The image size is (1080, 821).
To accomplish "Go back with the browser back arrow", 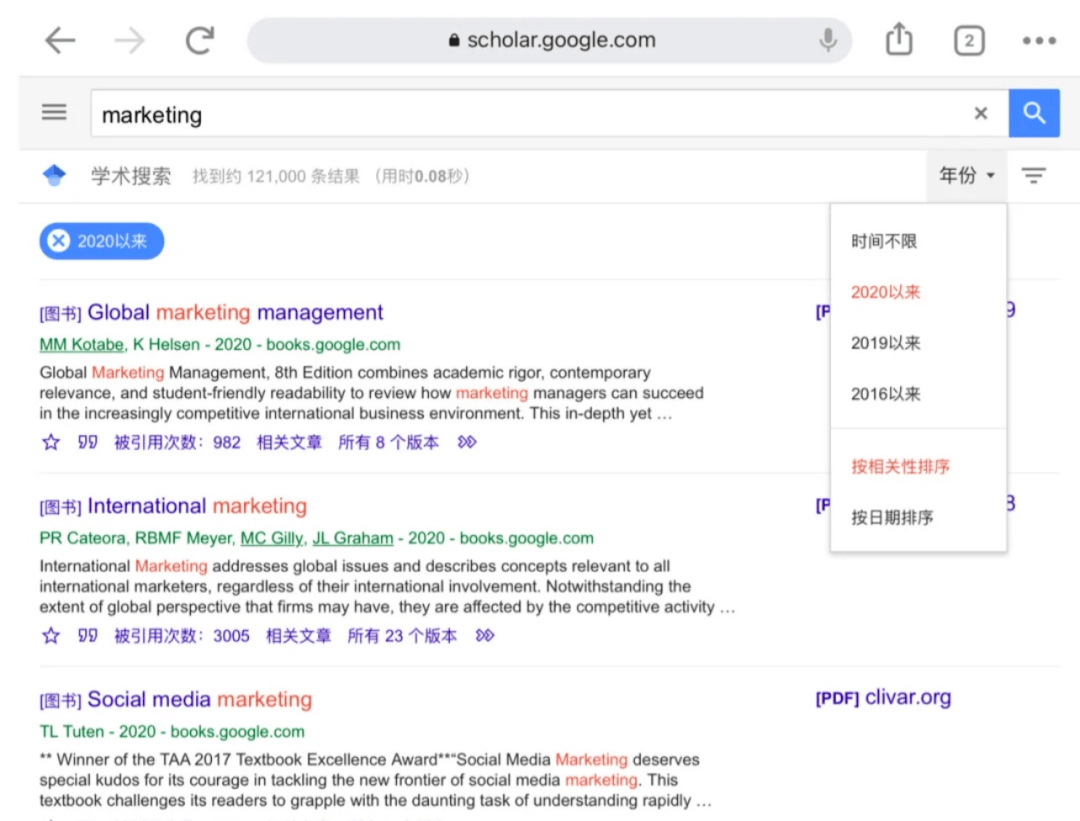I will point(60,41).
